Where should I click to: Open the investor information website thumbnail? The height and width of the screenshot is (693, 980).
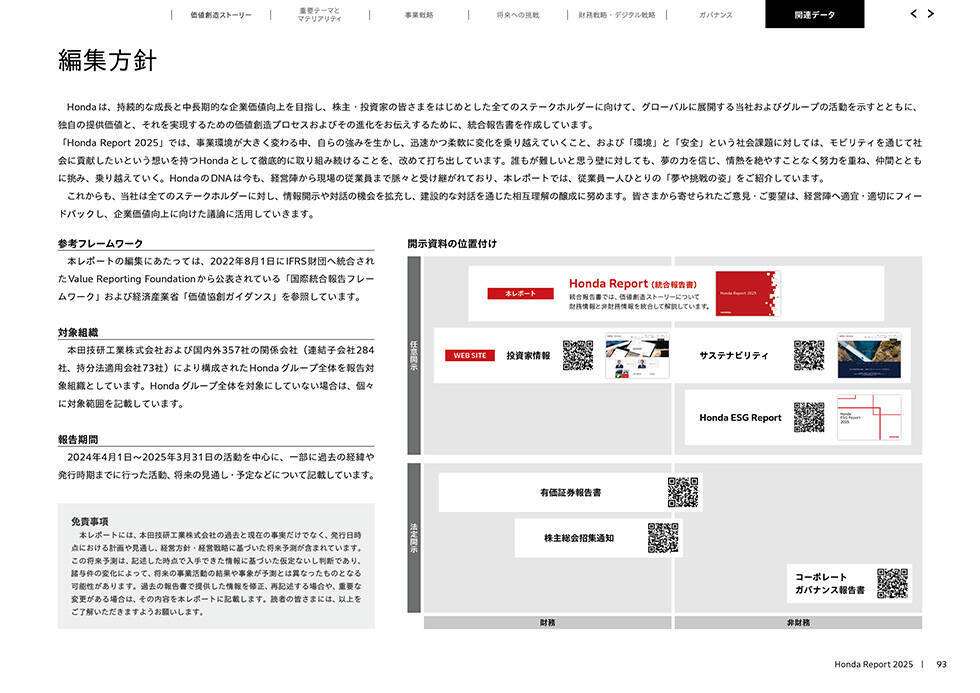637,355
